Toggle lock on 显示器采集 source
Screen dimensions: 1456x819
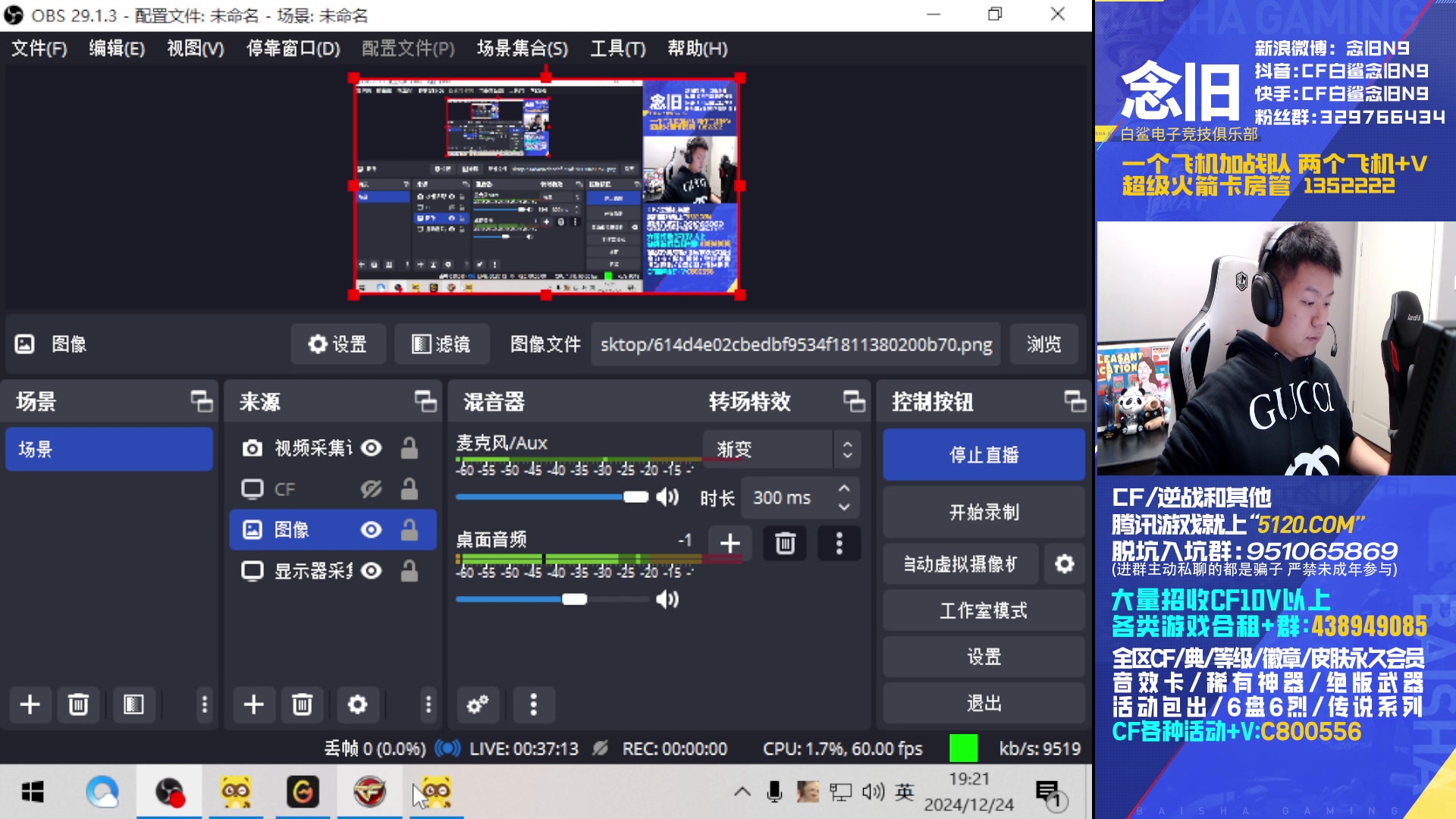click(409, 570)
